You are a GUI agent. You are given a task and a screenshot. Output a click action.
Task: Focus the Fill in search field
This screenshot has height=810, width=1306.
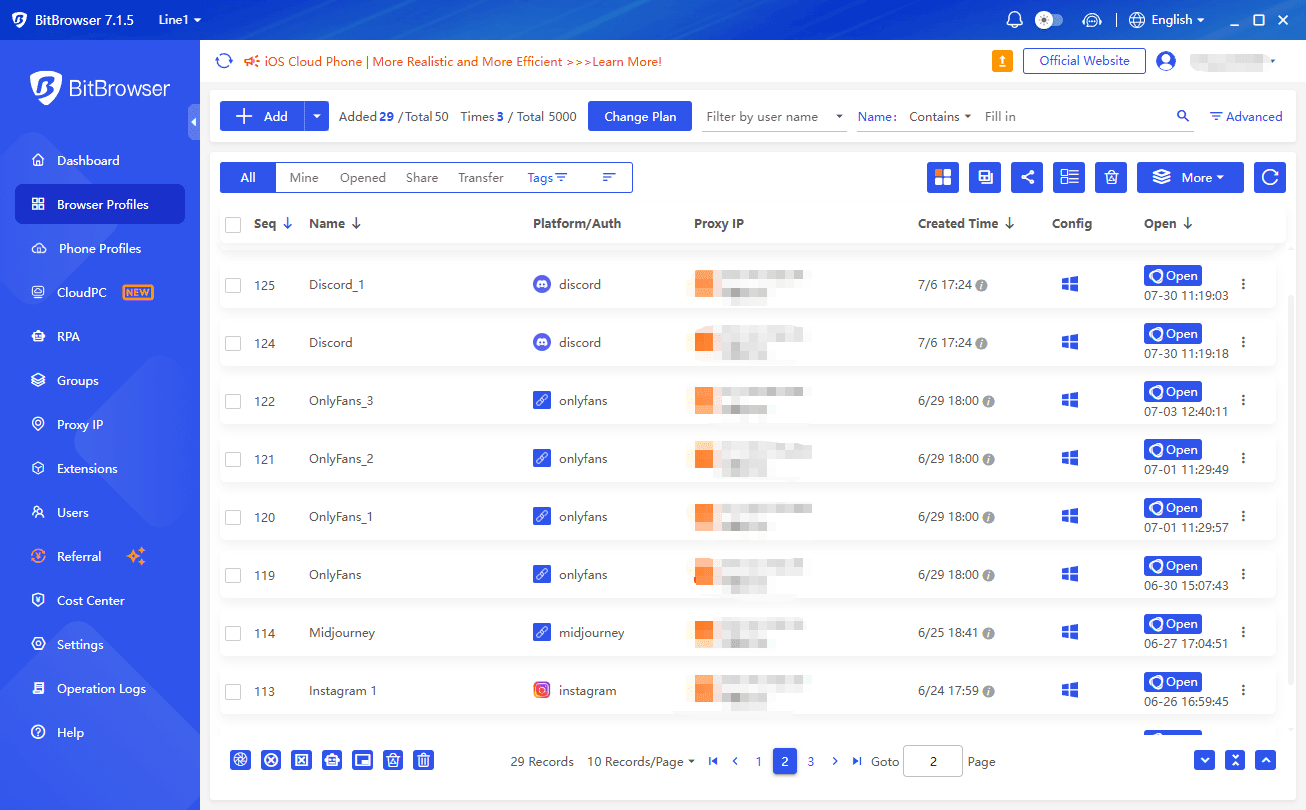(x=1075, y=117)
